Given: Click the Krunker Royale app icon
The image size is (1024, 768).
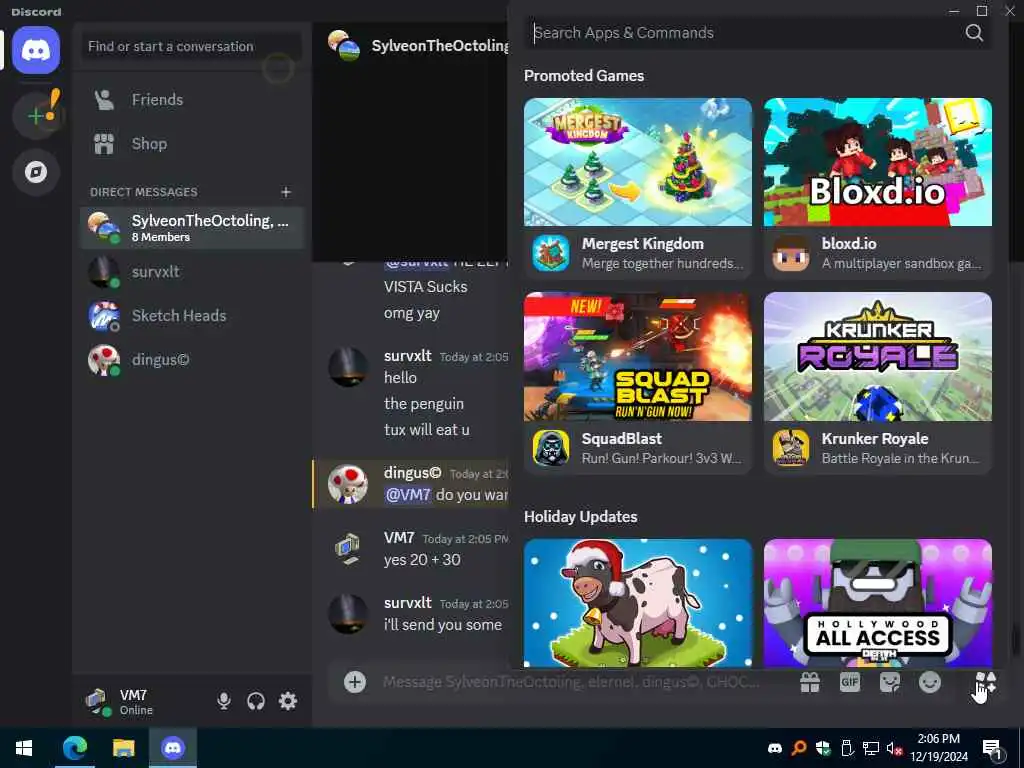Looking at the screenshot, I should [791, 447].
